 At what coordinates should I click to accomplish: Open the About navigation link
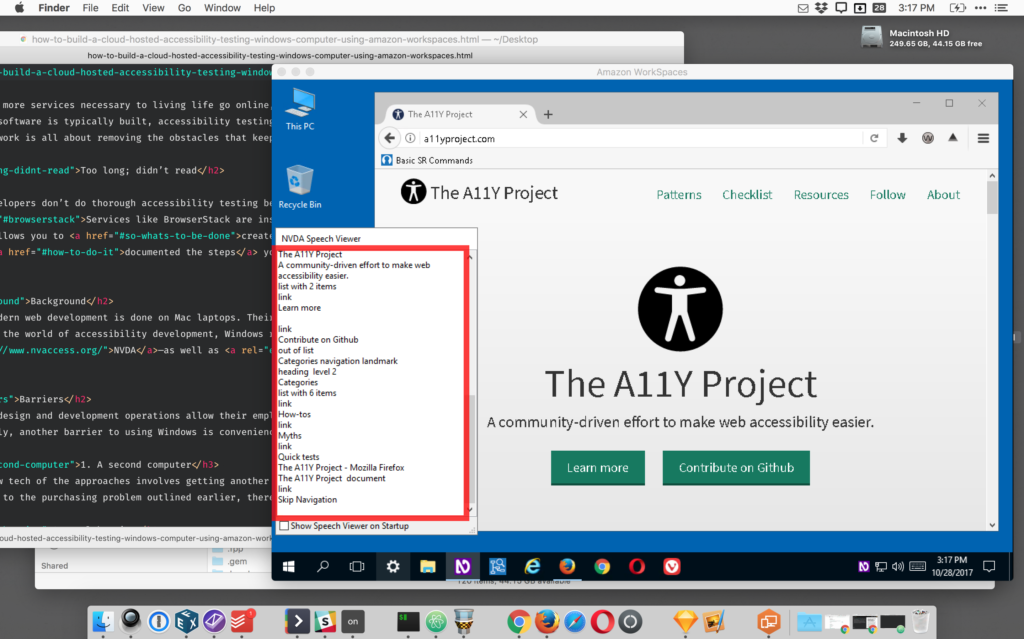click(943, 195)
